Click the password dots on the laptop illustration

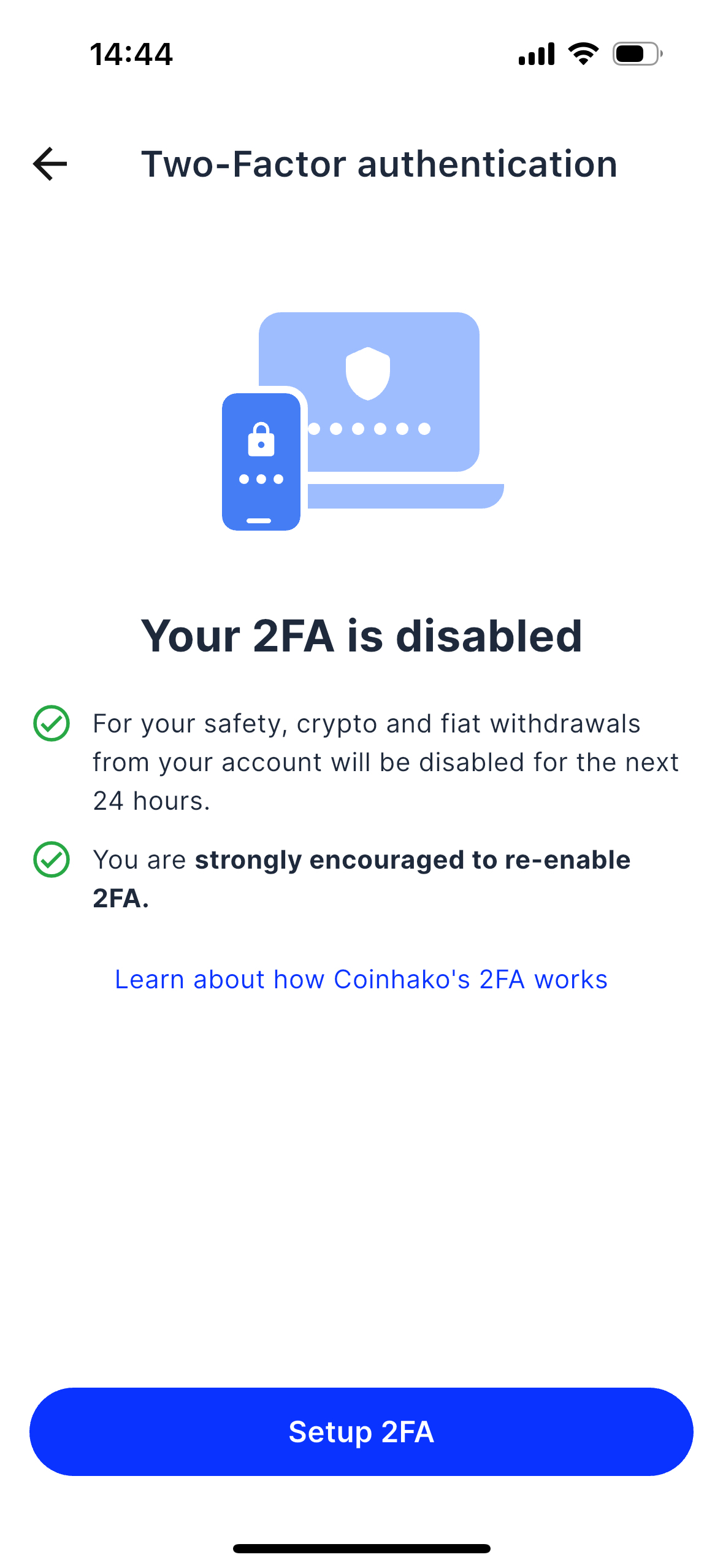(369, 429)
